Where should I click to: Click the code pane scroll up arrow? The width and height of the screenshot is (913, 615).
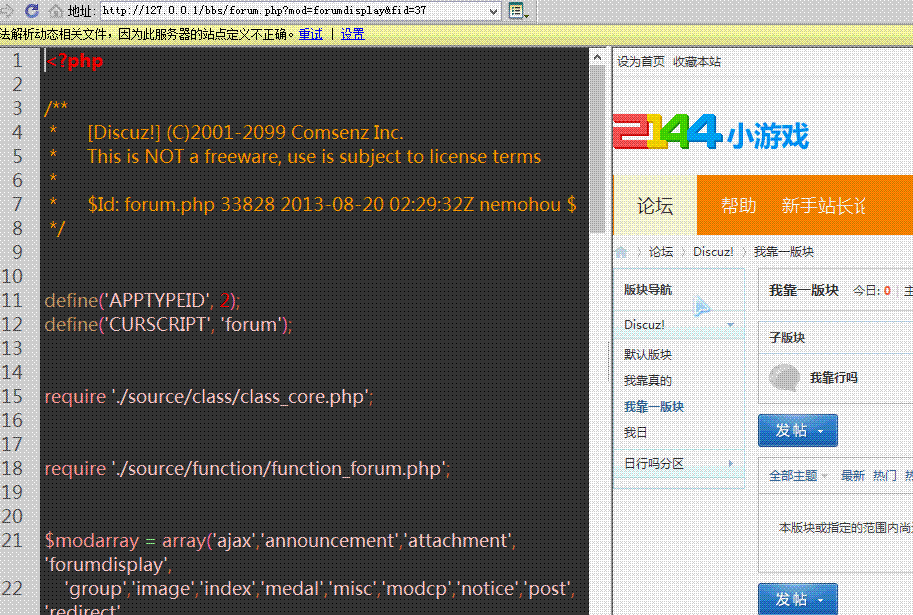pyautogui.click(x=597, y=58)
